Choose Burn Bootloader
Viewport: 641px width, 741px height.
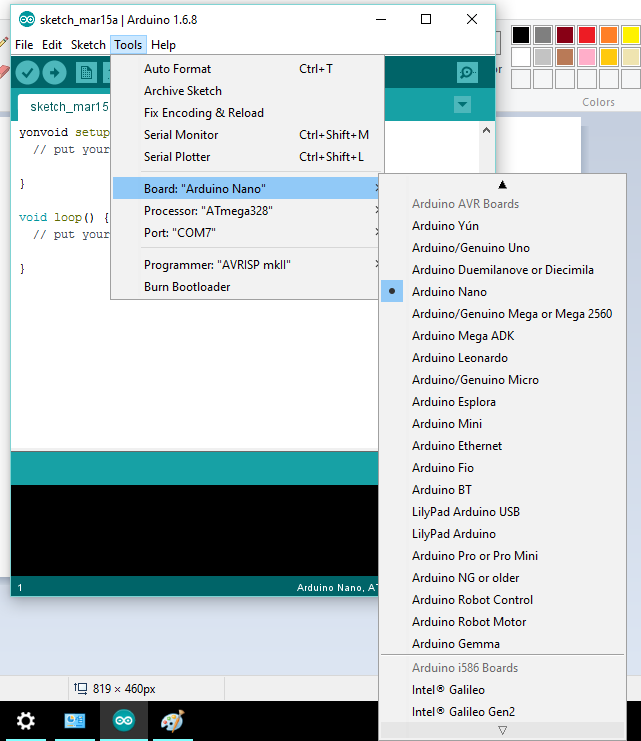coord(246,287)
